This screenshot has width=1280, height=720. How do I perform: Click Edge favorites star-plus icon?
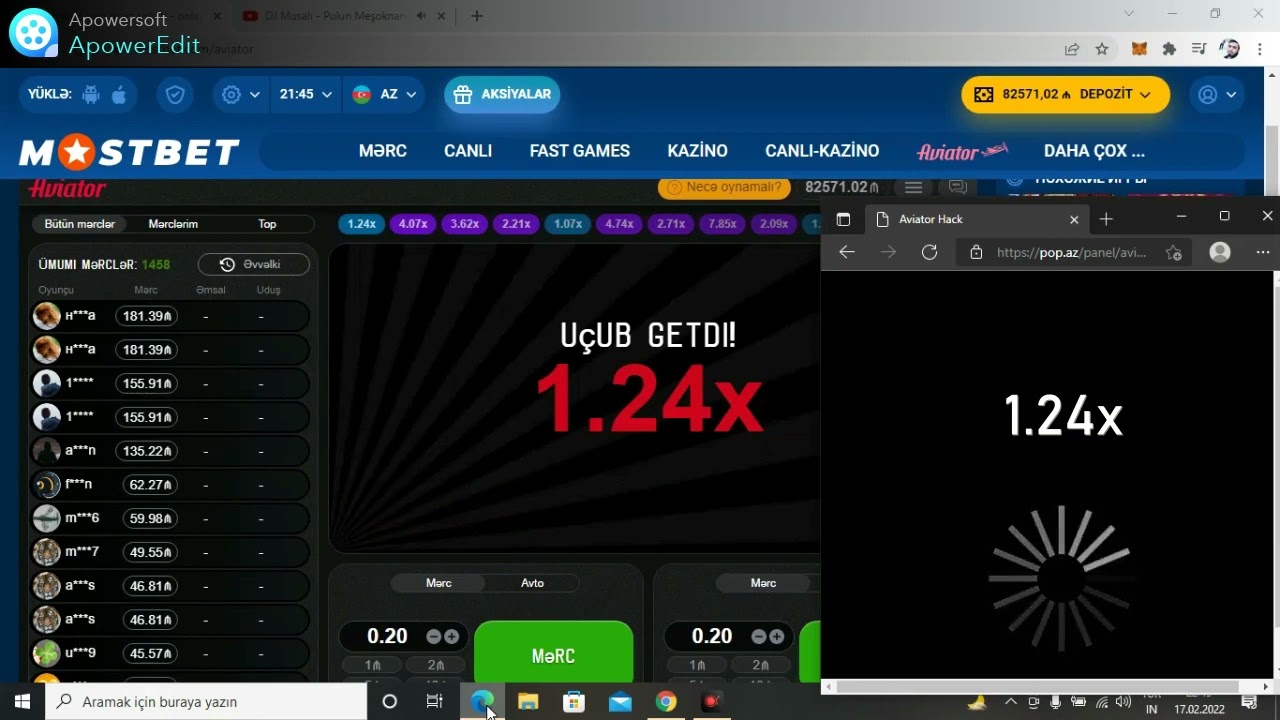click(1174, 253)
